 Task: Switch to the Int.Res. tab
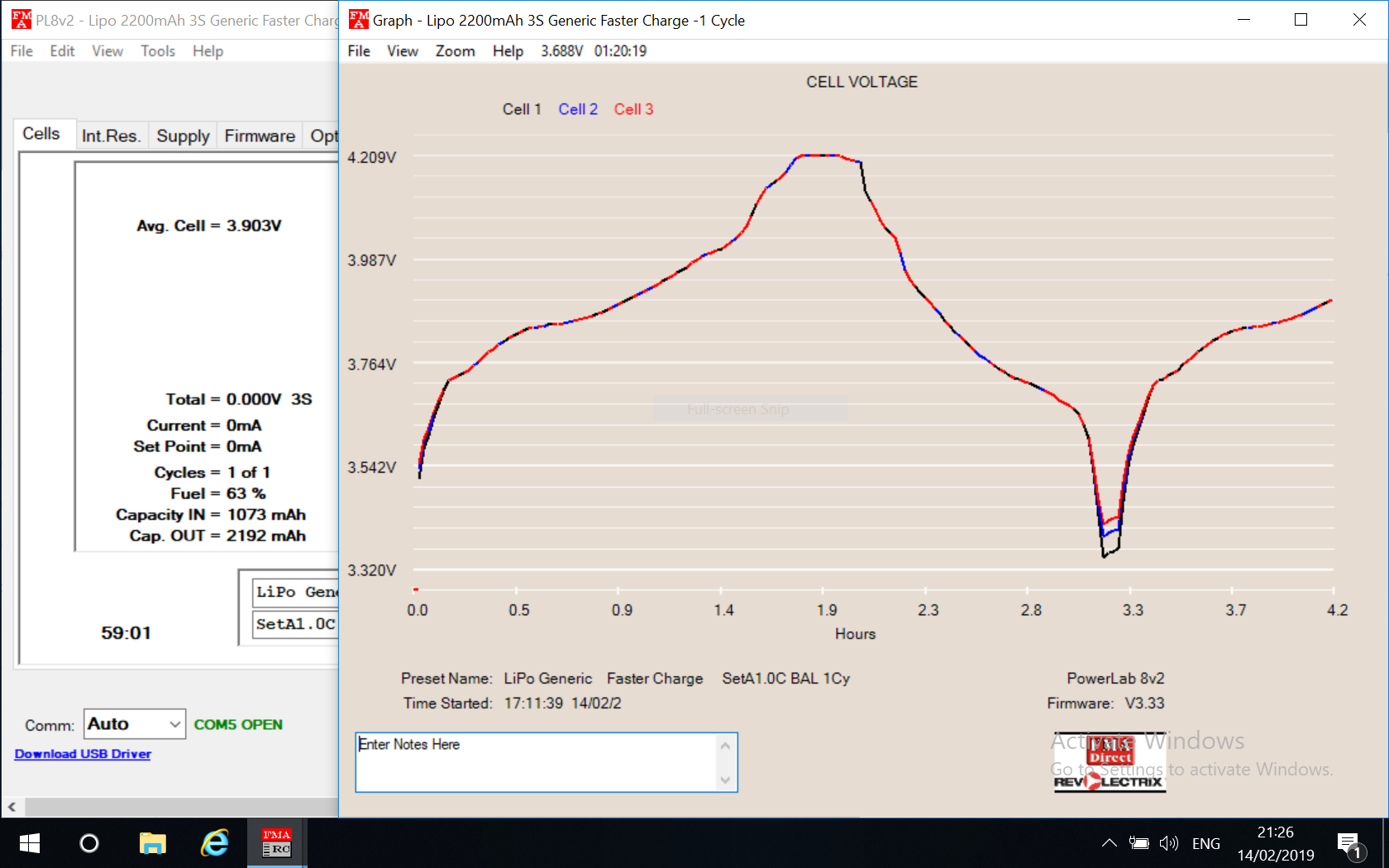tap(111, 136)
